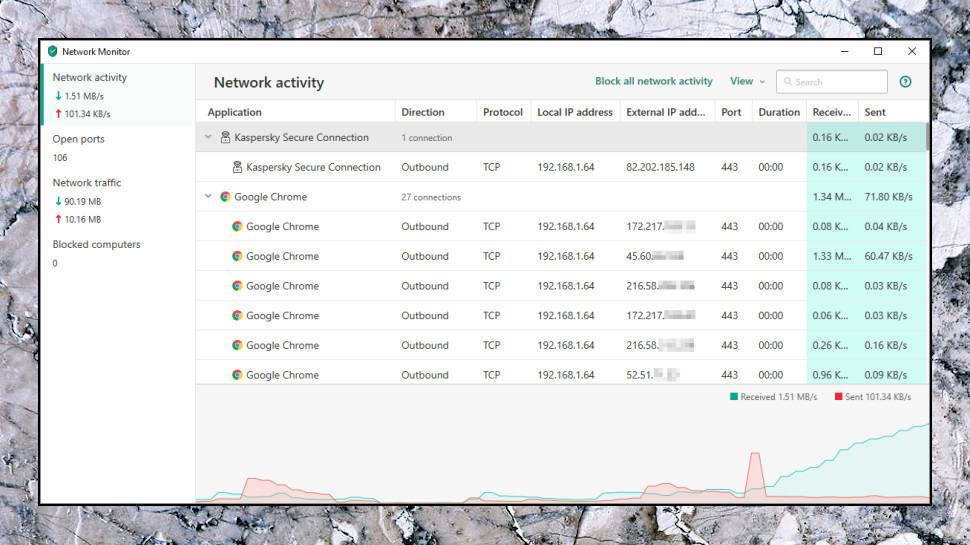970x545 pixels.
Task: Click the 60.47 KB/s sent value
Action: pos(888,256)
